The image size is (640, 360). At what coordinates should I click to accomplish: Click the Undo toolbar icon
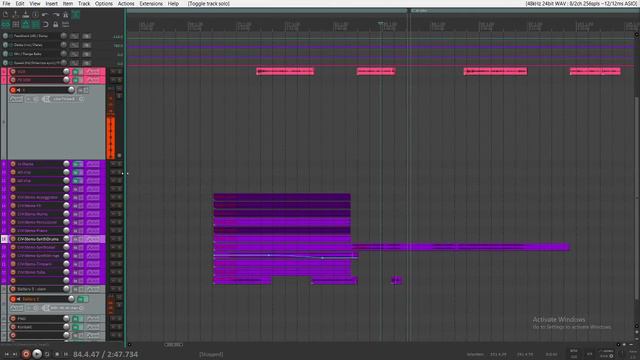click(x=45, y=15)
